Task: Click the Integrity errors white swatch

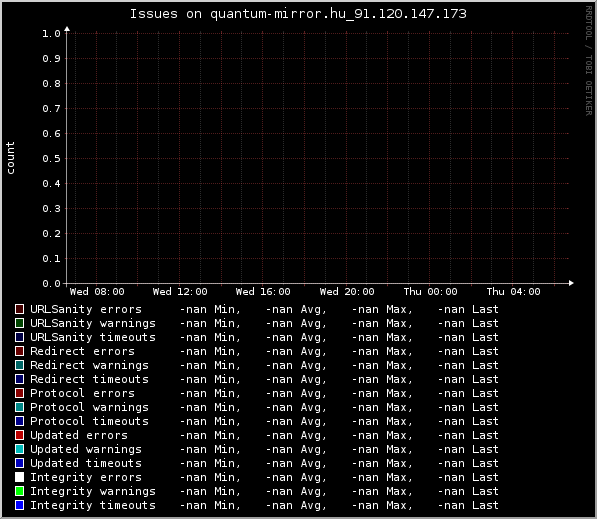Action: tap(19, 477)
